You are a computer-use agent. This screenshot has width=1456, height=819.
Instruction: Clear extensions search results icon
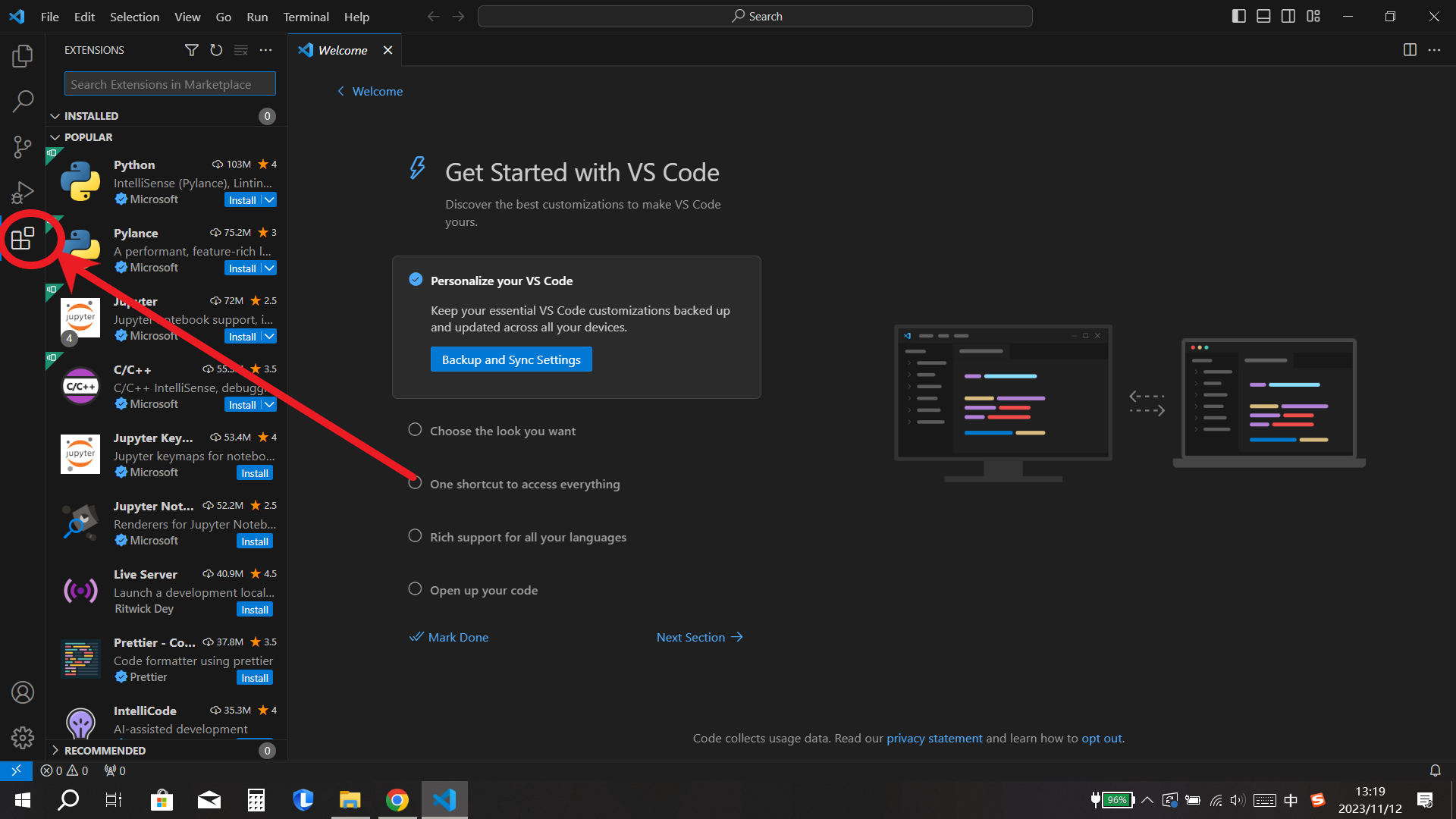tap(241, 50)
